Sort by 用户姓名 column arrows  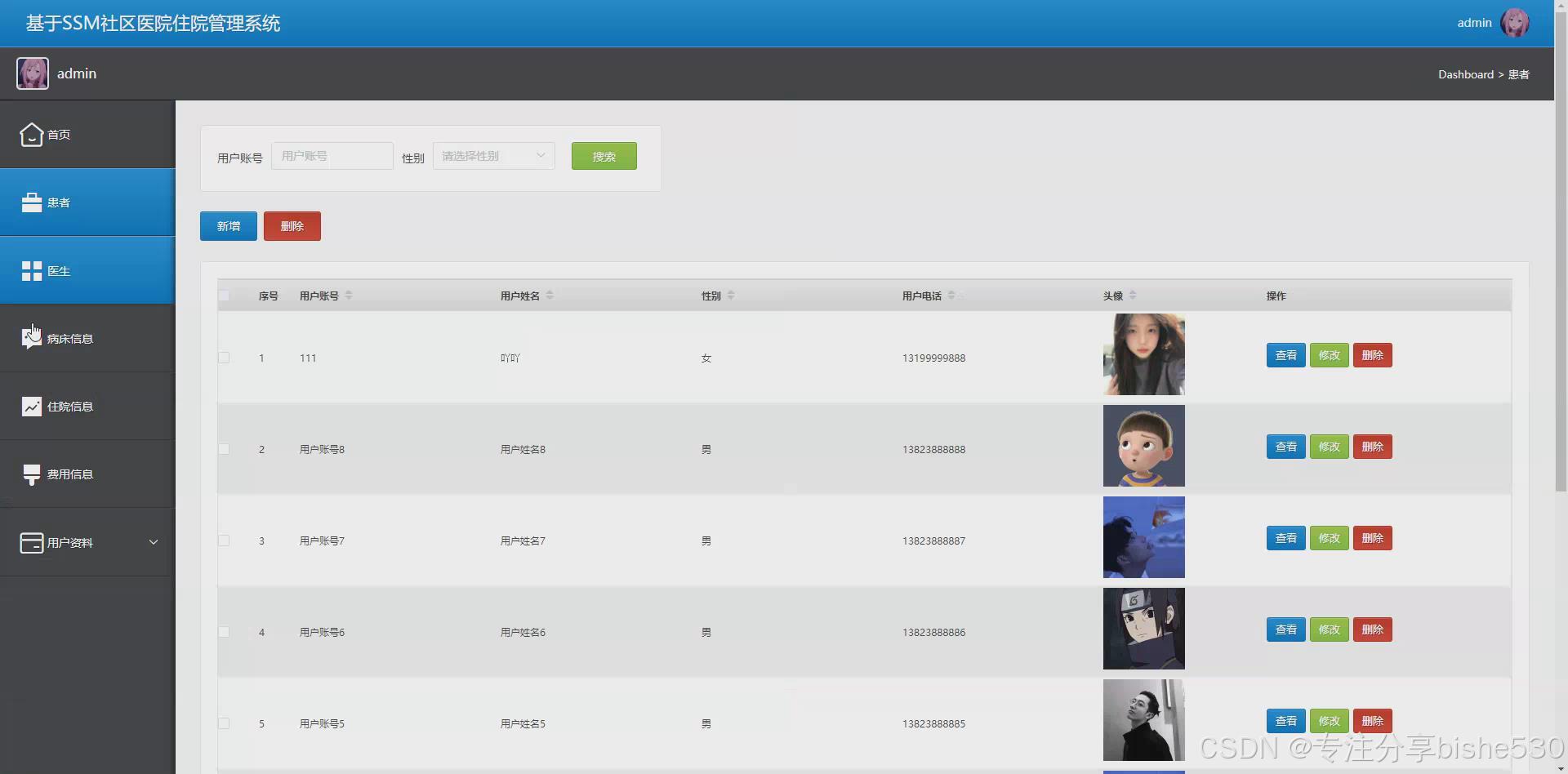(x=550, y=296)
